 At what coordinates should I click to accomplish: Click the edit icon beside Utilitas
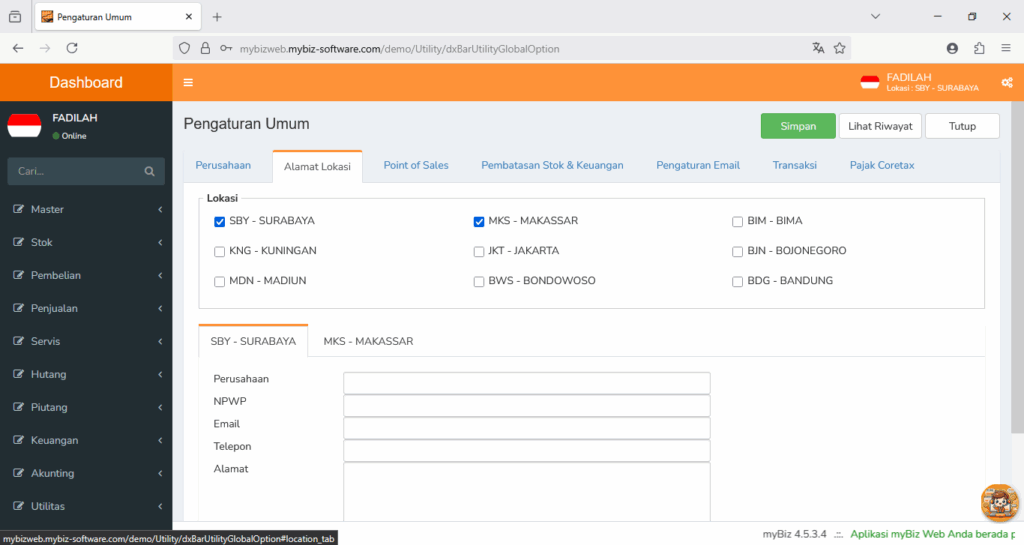tap(18, 506)
